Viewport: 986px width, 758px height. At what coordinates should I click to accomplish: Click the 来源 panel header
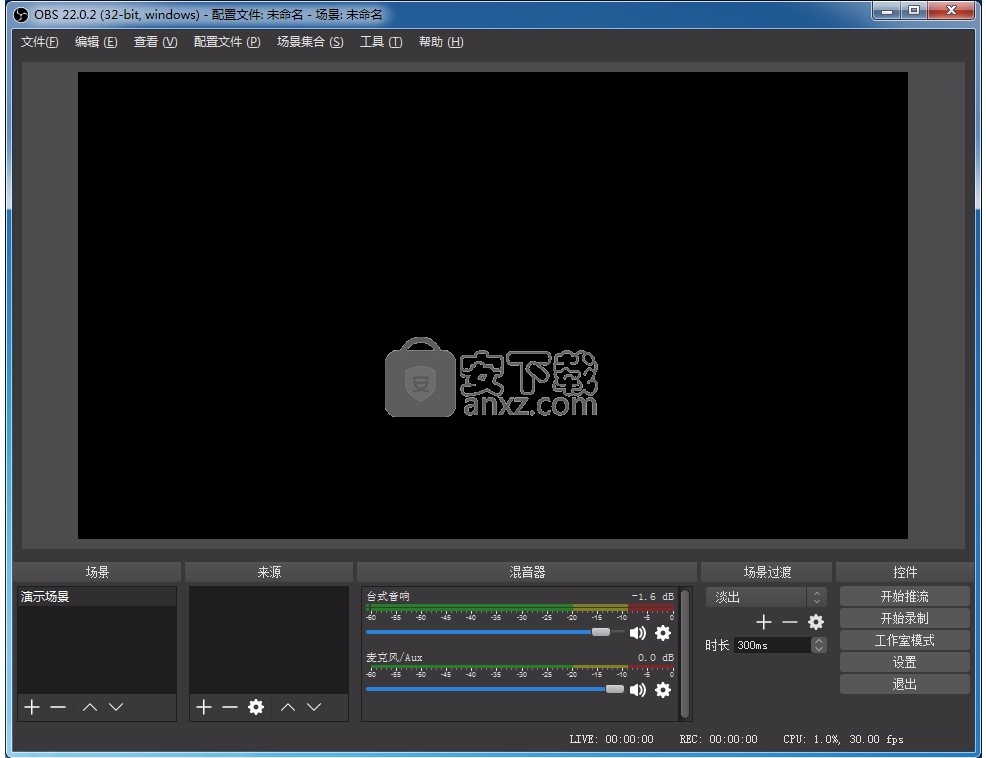coord(269,572)
